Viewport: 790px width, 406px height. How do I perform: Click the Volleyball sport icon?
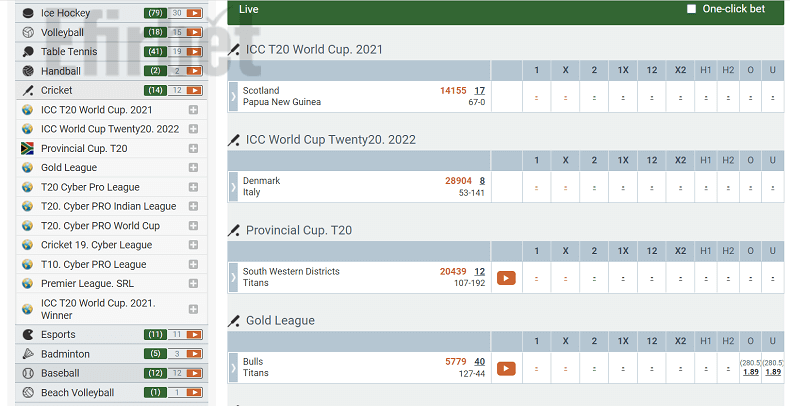pos(28,32)
